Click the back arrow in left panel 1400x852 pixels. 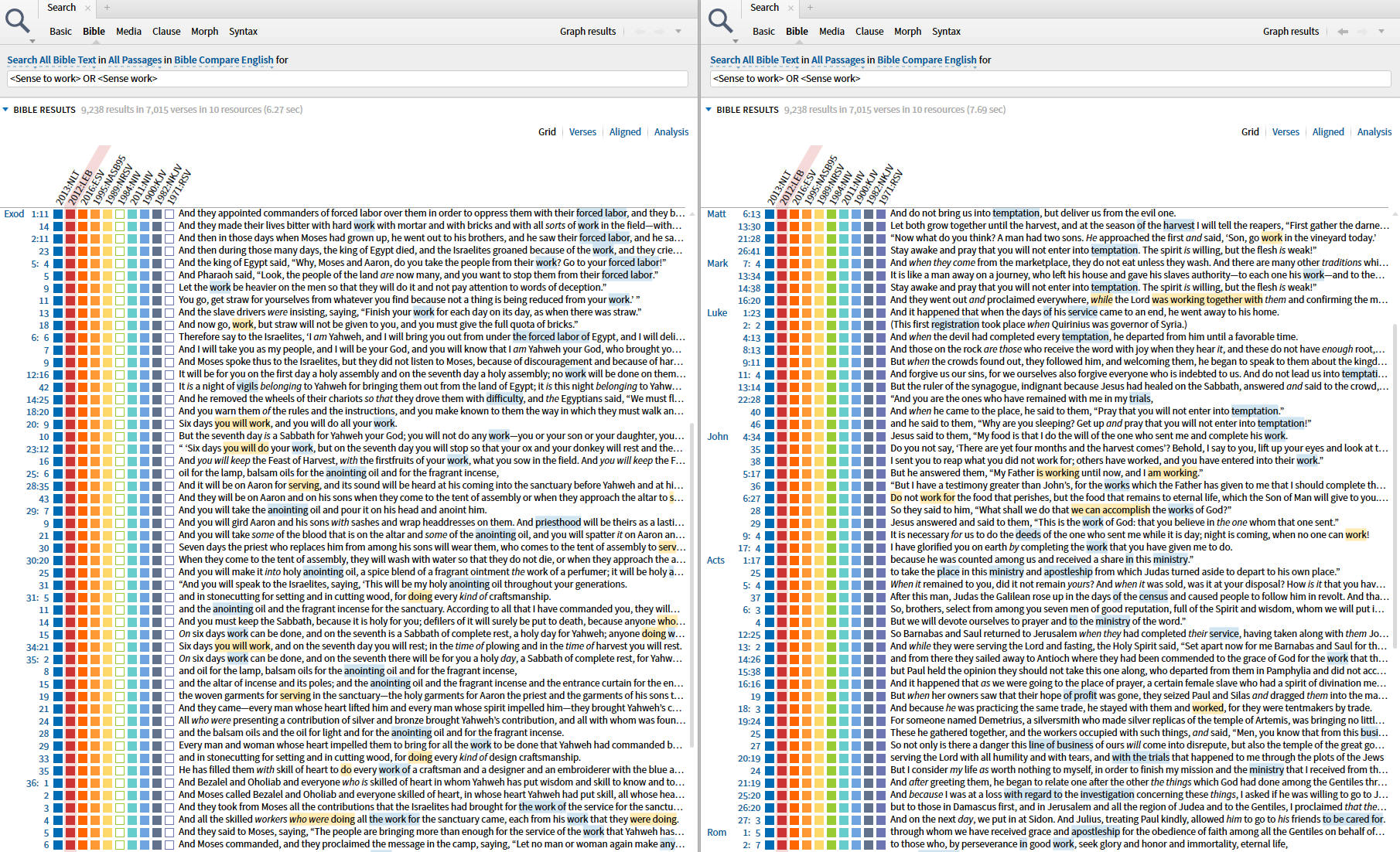click(x=640, y=31)
